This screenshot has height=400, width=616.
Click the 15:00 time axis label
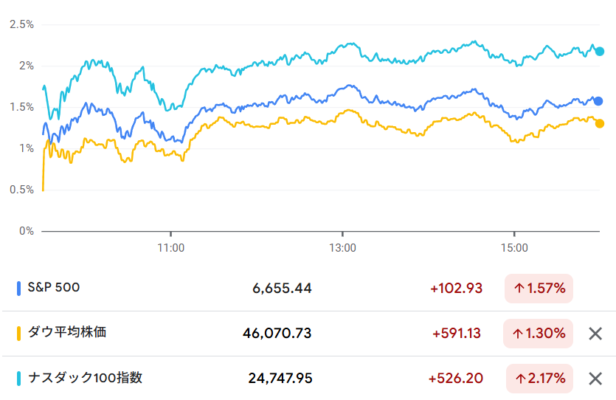point(513,246)
